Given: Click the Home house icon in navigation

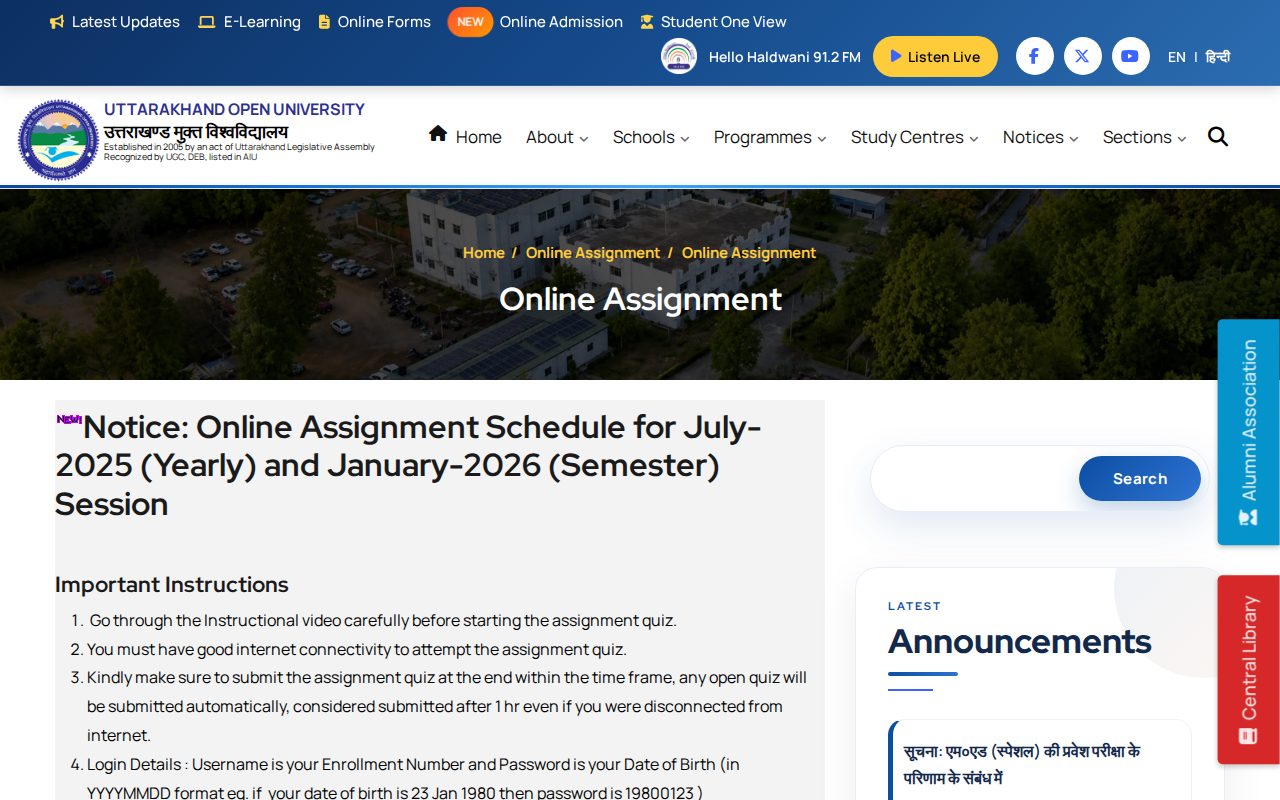Looking at the screenshot, I should [x=438, y=134].
